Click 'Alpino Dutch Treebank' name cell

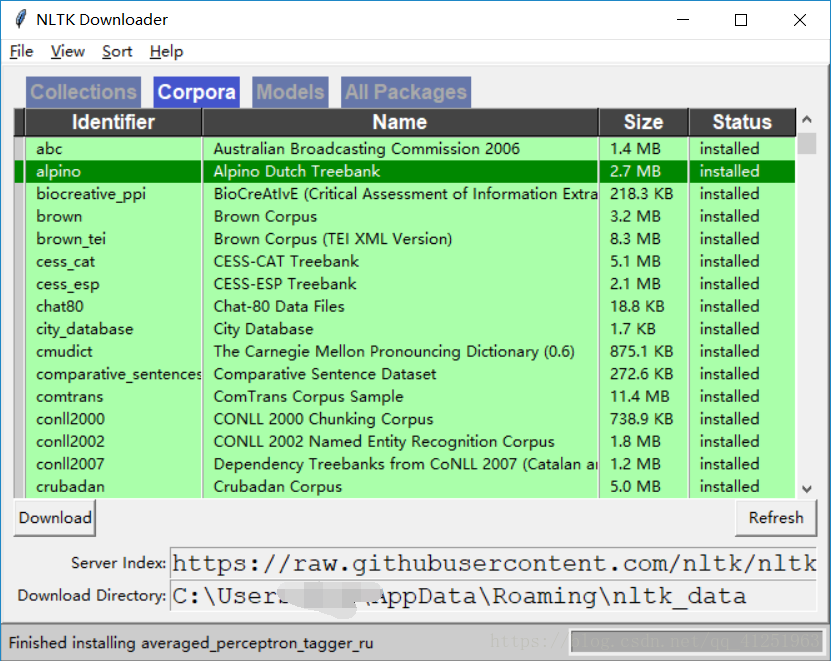click(296, 171)
